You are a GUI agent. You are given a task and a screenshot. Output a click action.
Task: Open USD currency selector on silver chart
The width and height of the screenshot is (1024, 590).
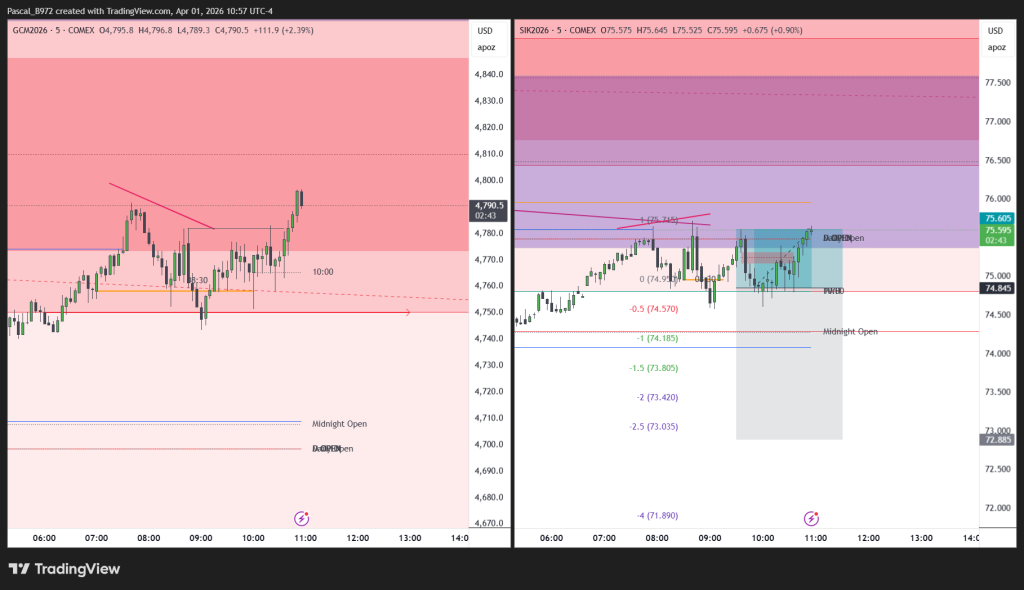996,31
